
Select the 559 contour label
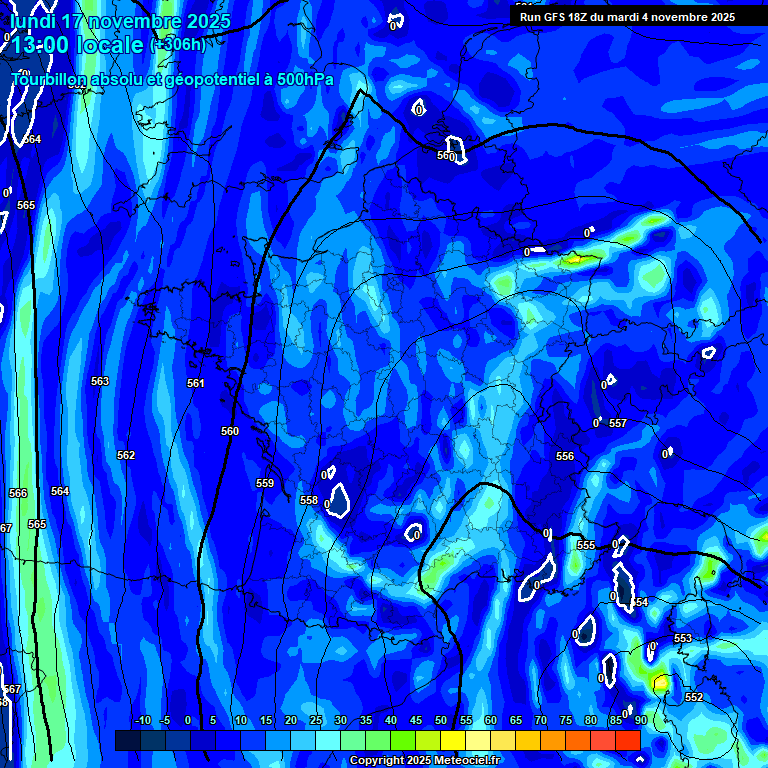265,483
